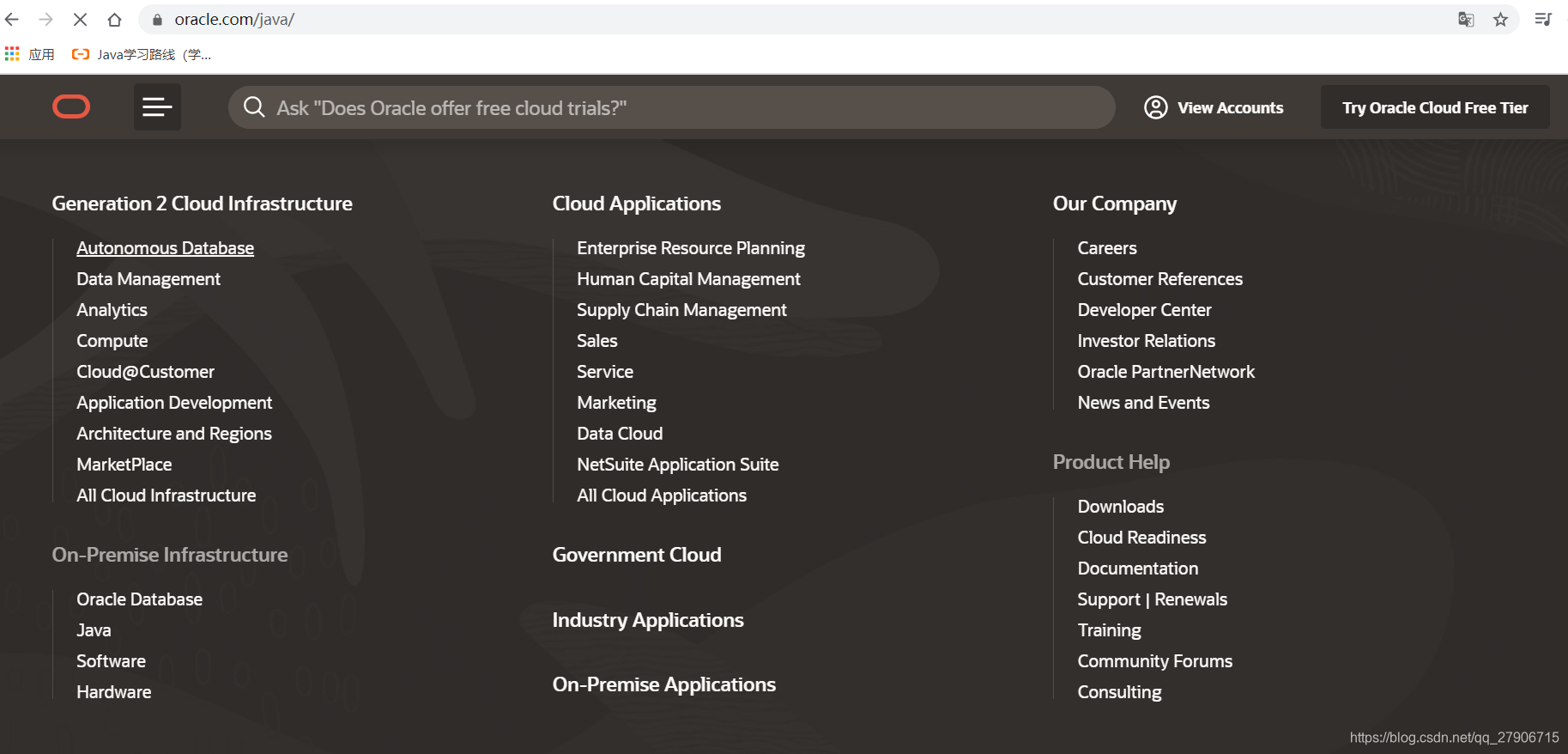Open the Sales link
The height and width of the screenshot is (754, 1568).
click(x=597, y=341)
